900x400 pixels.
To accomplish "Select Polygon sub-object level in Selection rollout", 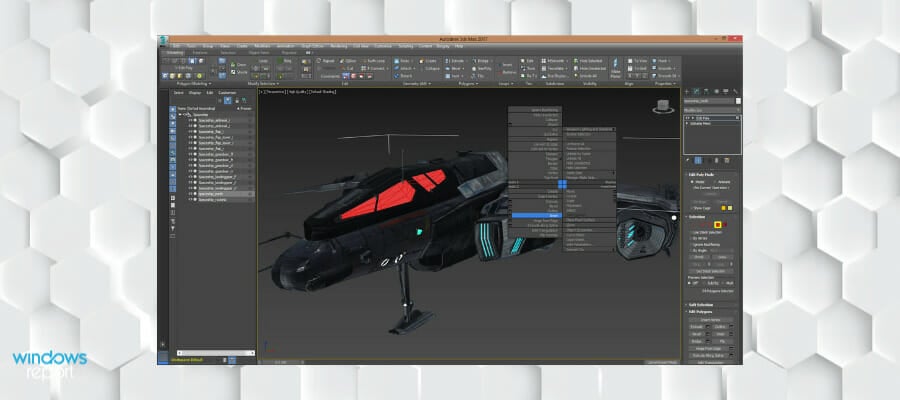I will pyautogui.click(x=717, y=225).
